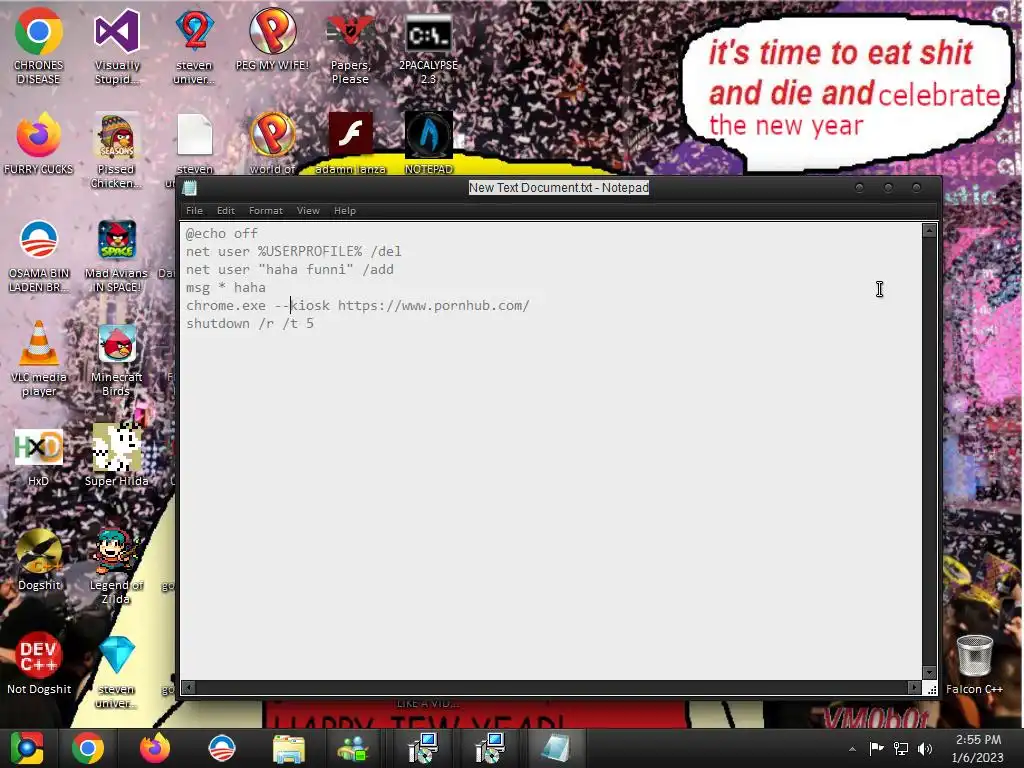Open the File menu in Notepad
Image resolution: width=1024 pixels, height=768 pixels.
click(x=194, y=210)
